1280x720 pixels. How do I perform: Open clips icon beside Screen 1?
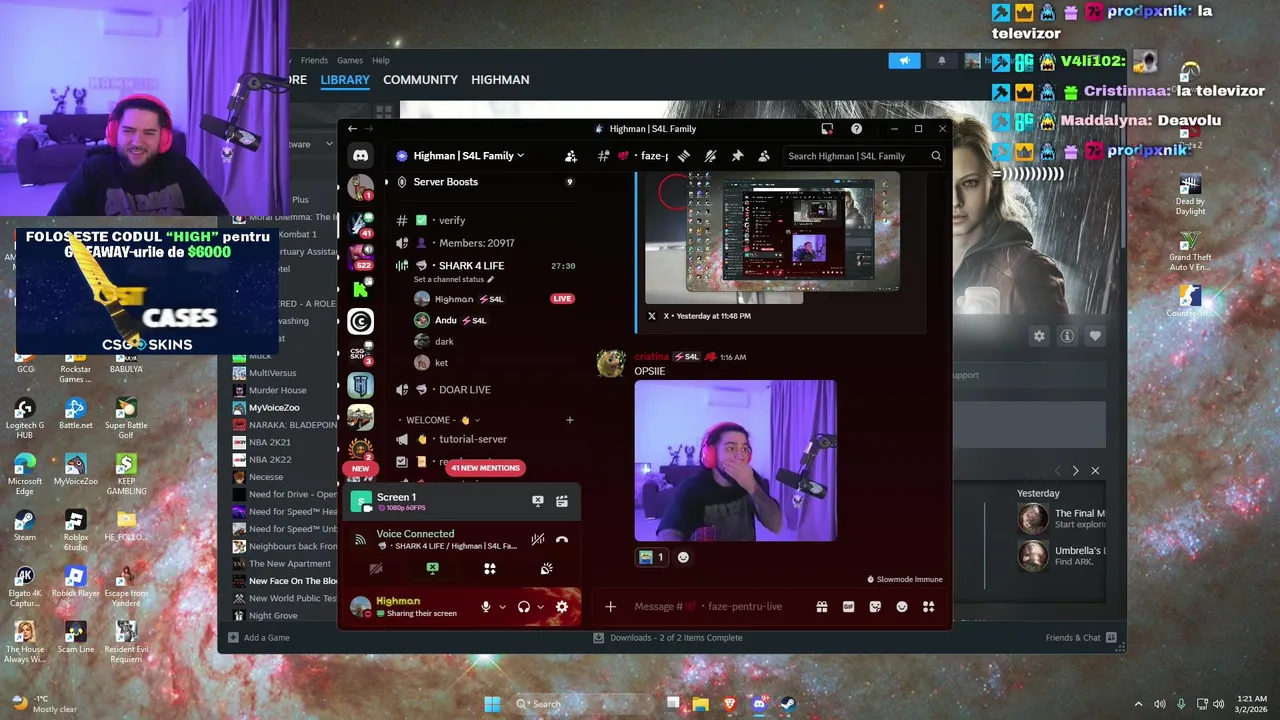click(562, 501)
